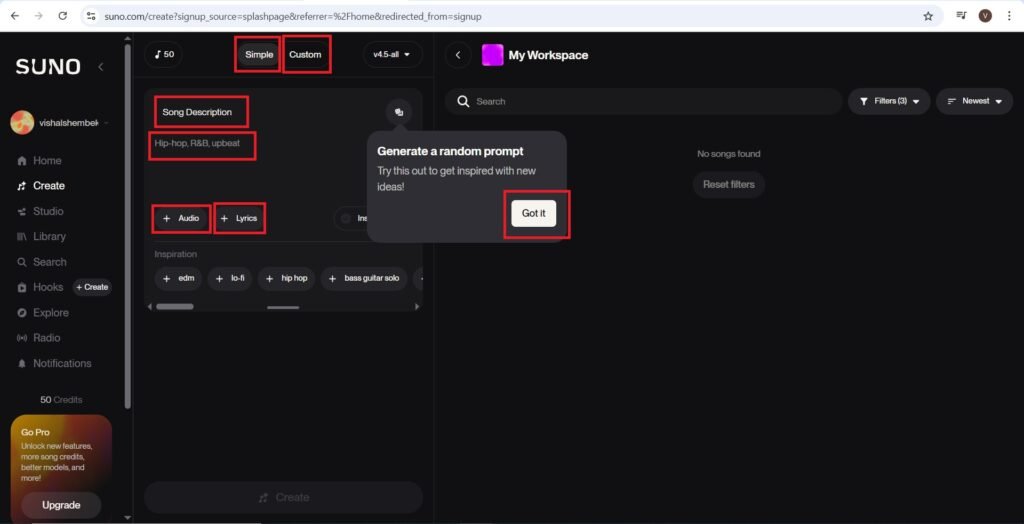Reload the page with the refresh icon
The width and height of the screenshot is (1024, 524).
click(63, 16)
